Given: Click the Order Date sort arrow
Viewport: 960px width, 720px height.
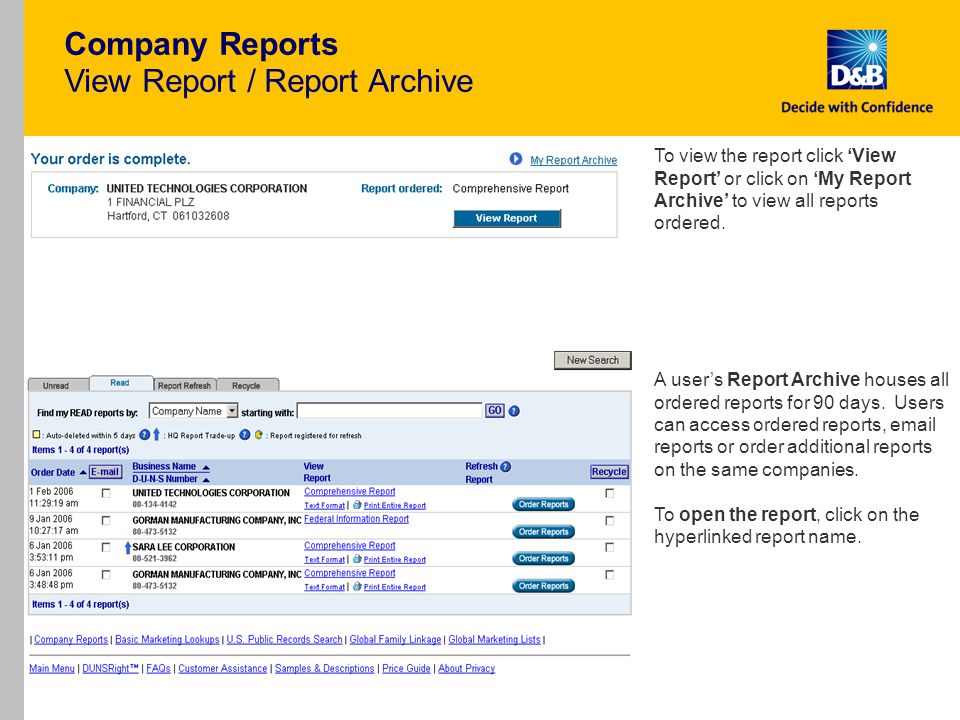Looking at the screenshot, I should [x=83, y=472].
